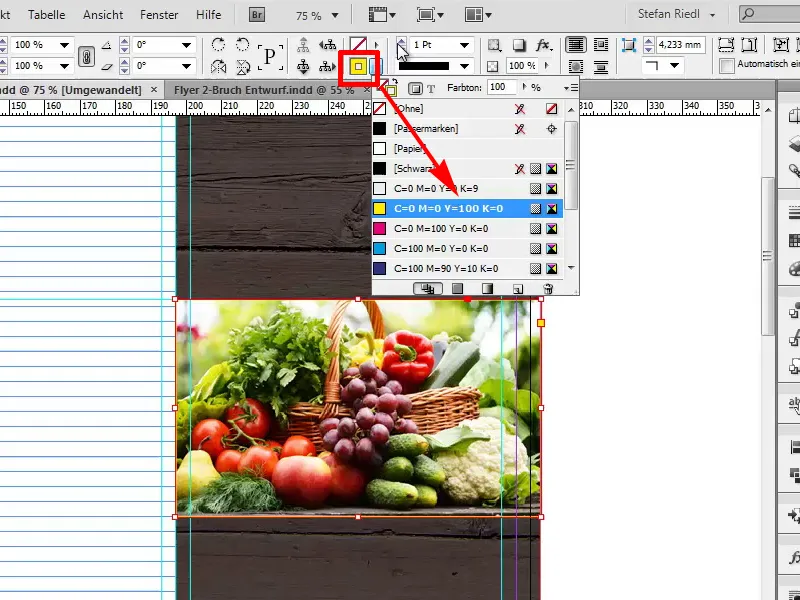Select the [Ohne] swatch
Screen dimensions: 800x600
tap(467, 109)
